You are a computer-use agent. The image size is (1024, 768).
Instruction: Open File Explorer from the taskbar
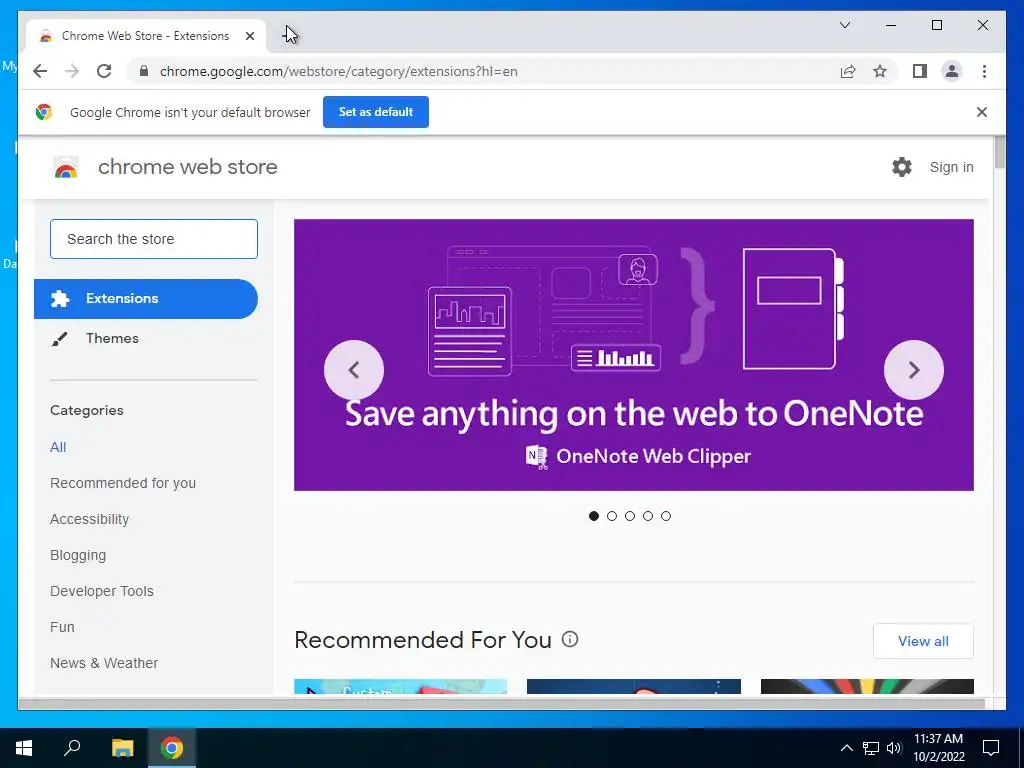pos(122,748)
